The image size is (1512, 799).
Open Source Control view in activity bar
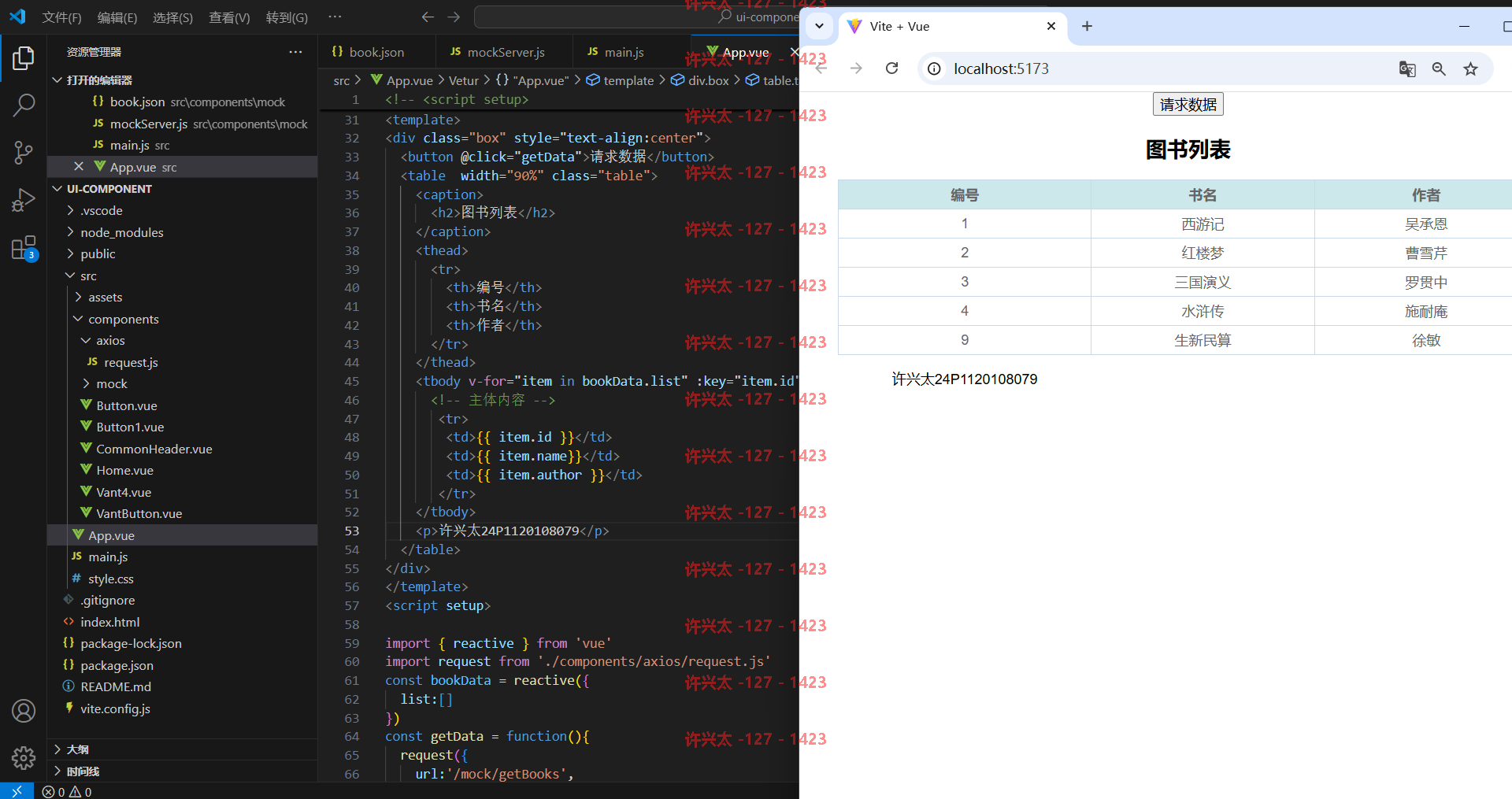pyautogui.click(x=24, y=153)
